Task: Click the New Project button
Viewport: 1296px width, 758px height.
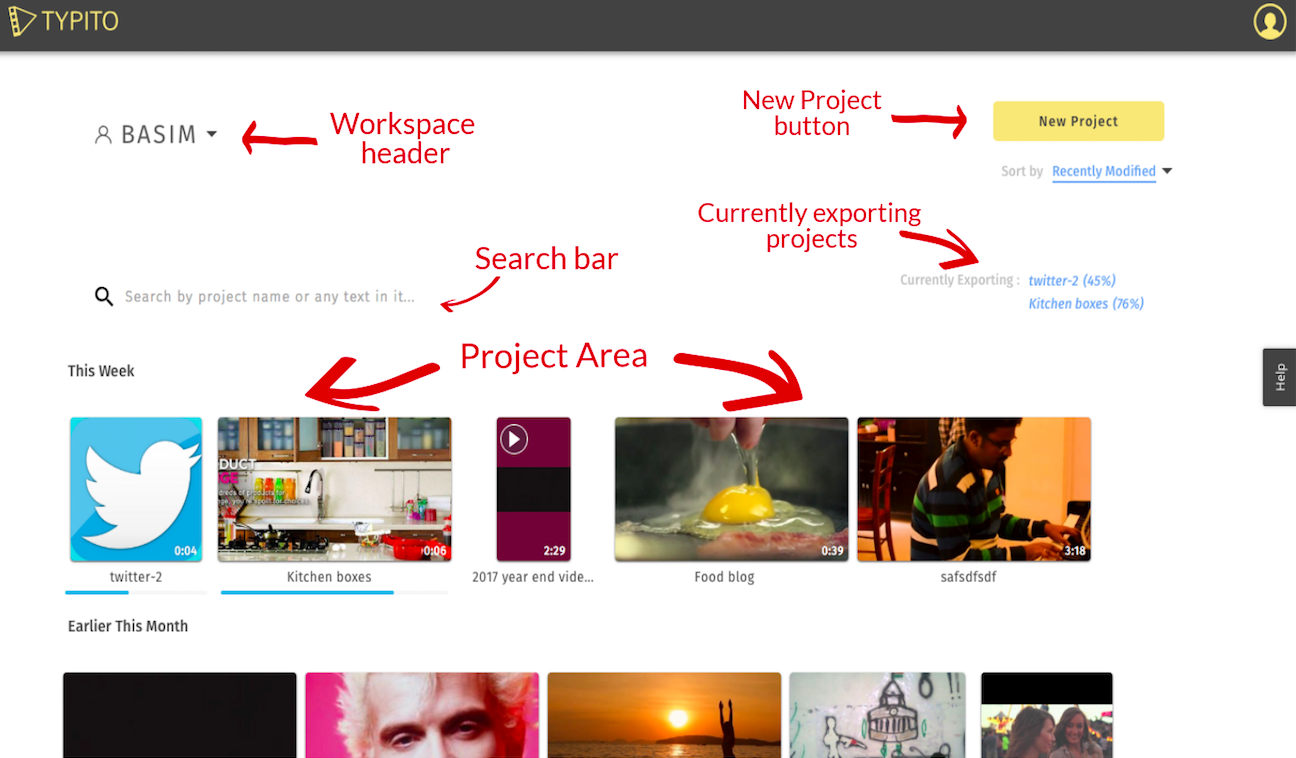Action: point(1078,121)
